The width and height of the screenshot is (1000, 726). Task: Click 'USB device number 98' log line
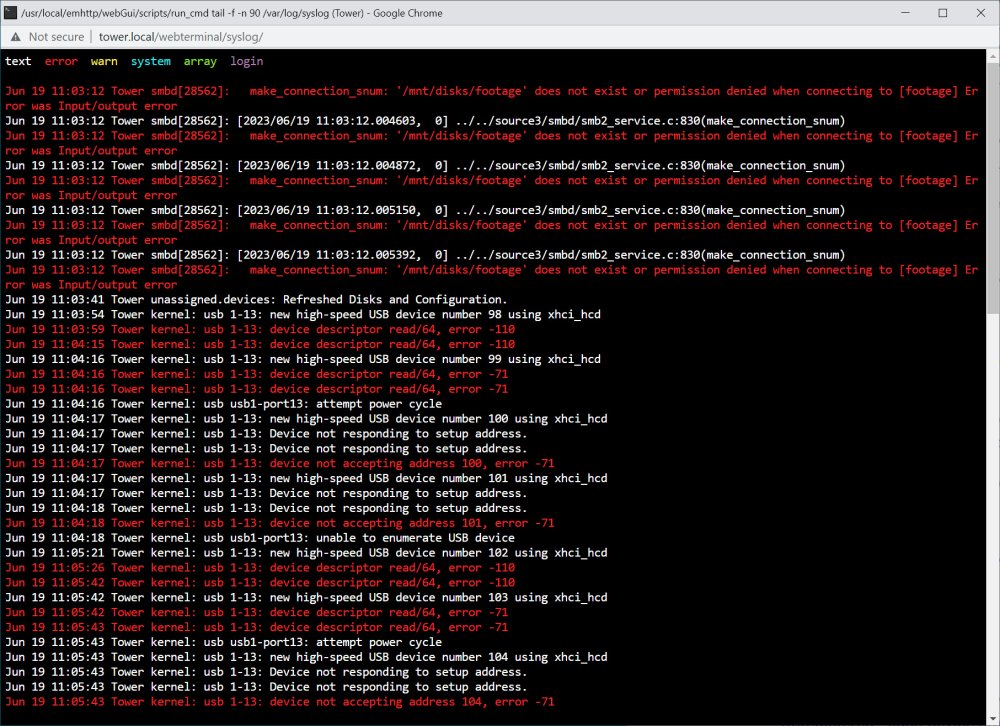[303, 314]
